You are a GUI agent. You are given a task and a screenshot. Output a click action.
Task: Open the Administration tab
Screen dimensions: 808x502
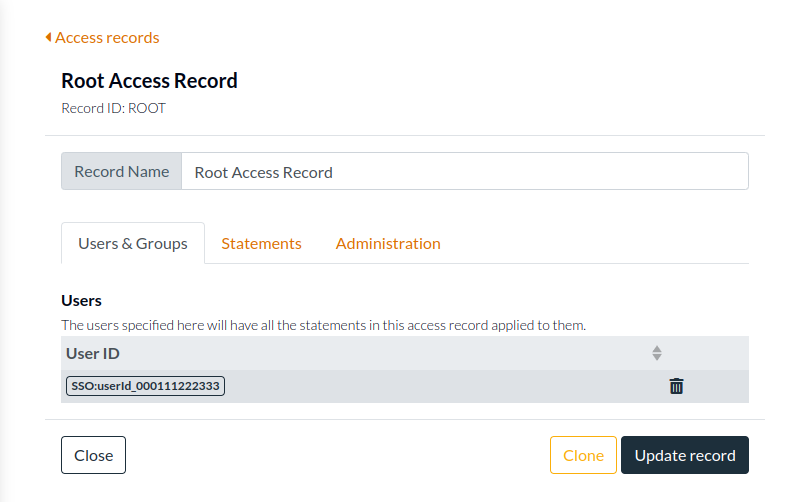[388, 243]
